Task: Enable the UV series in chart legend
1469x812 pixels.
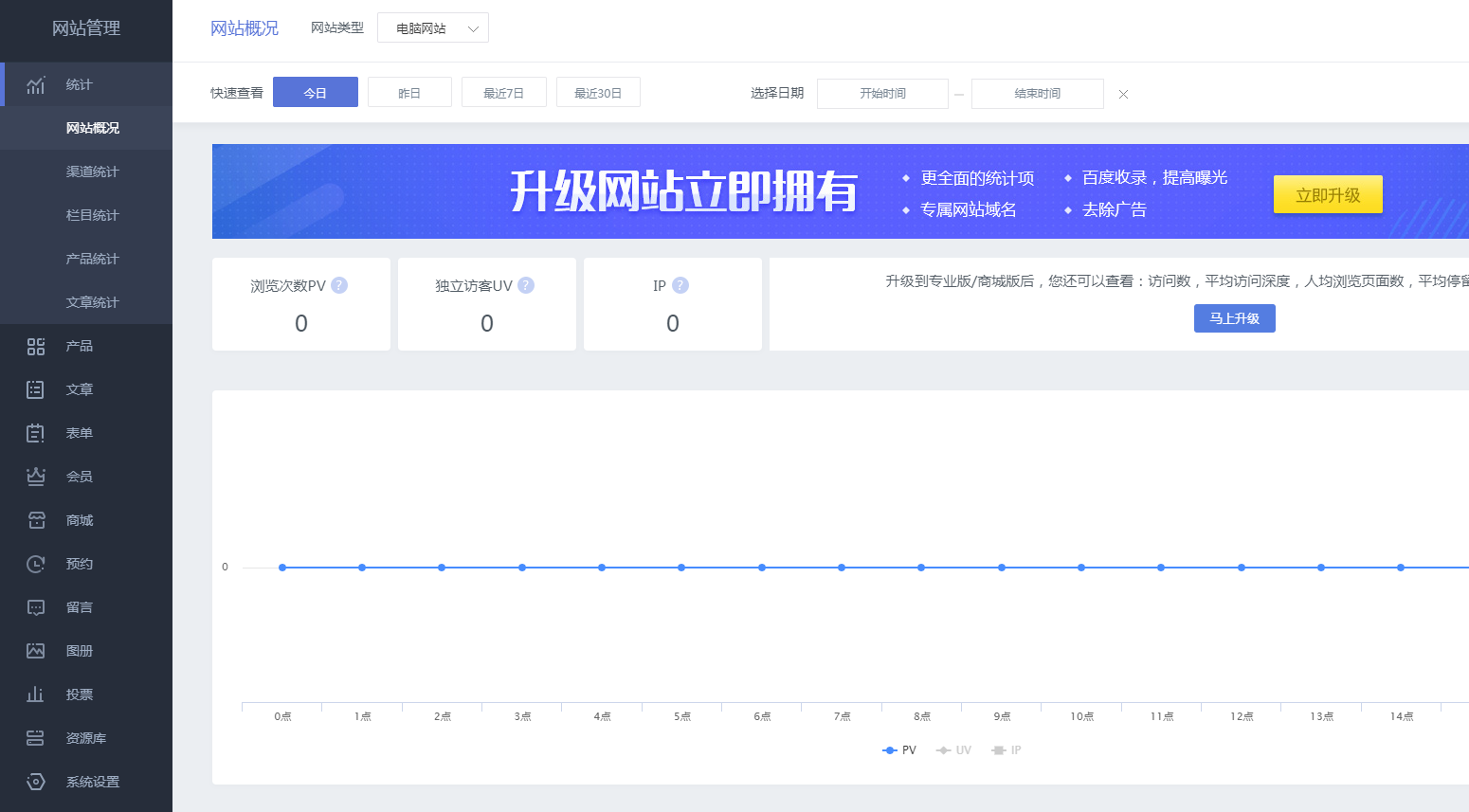Action: tap(953, 749)
